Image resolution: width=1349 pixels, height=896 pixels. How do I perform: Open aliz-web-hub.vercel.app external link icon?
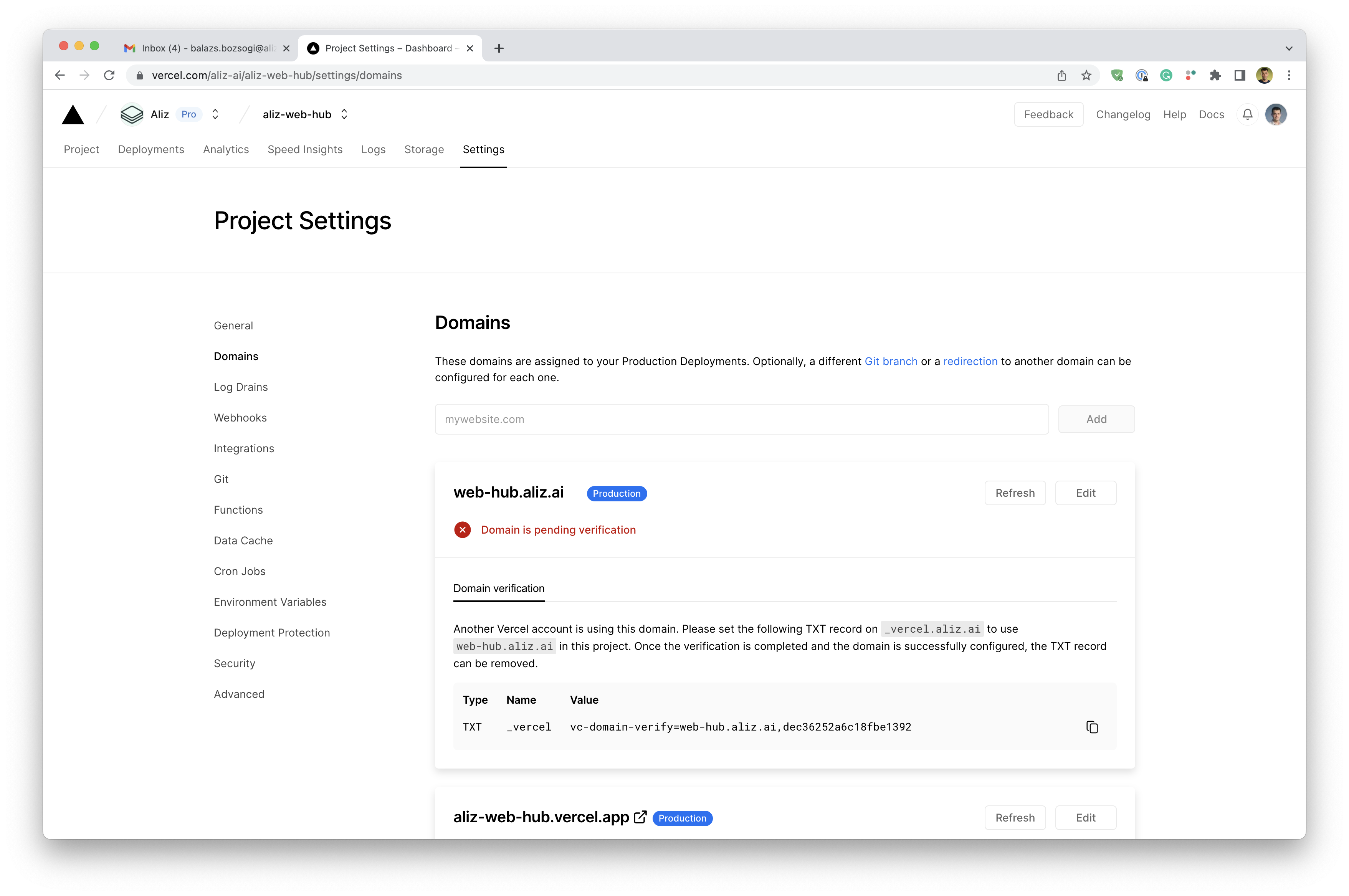tap(640, 817)
